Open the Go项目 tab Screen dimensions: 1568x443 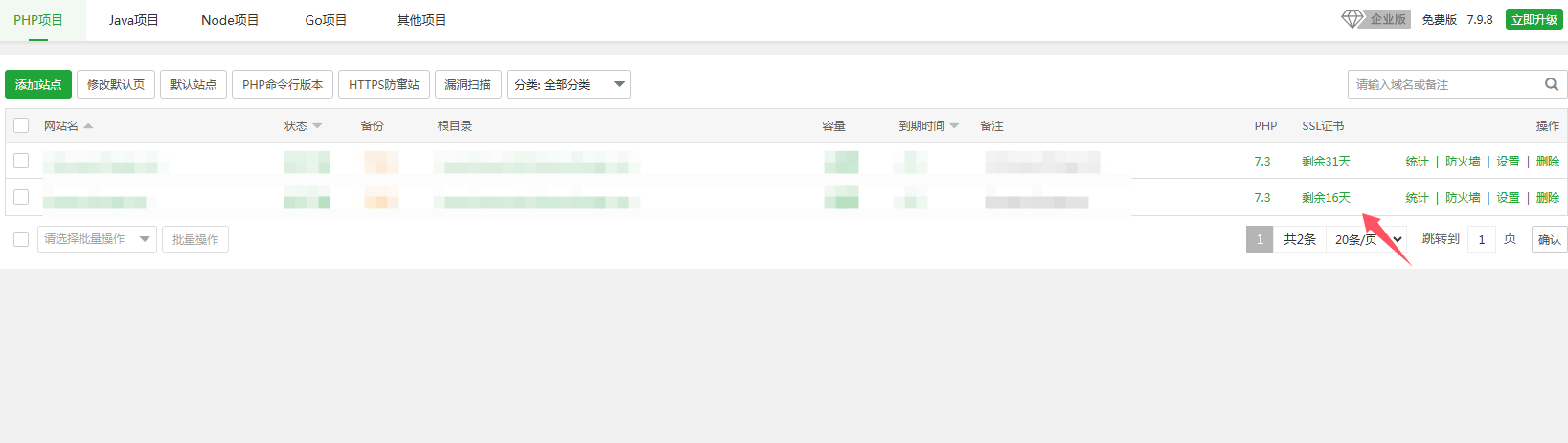point(326,20)
